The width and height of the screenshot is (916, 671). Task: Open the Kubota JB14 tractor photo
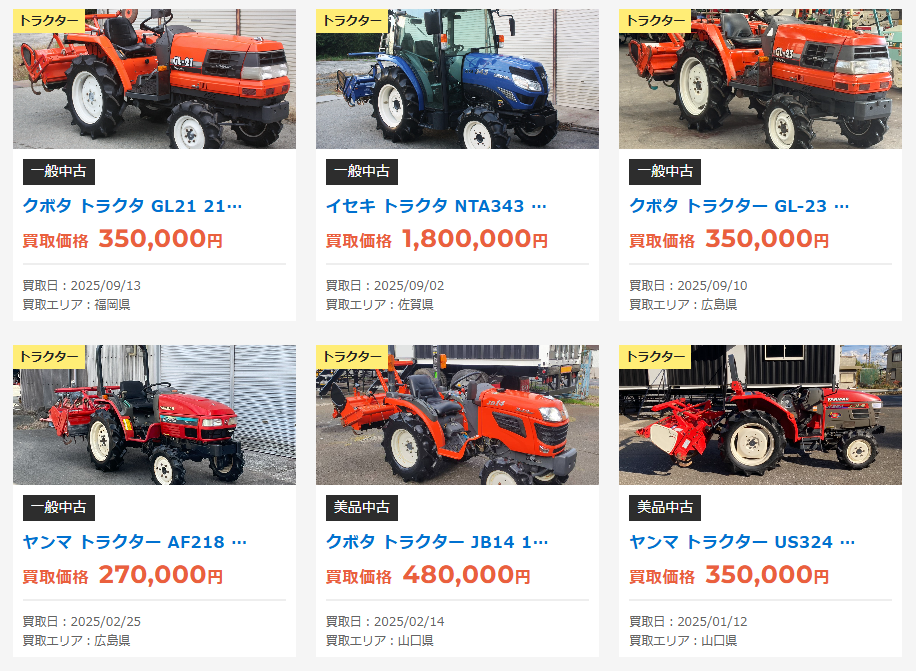coord(457,415)
